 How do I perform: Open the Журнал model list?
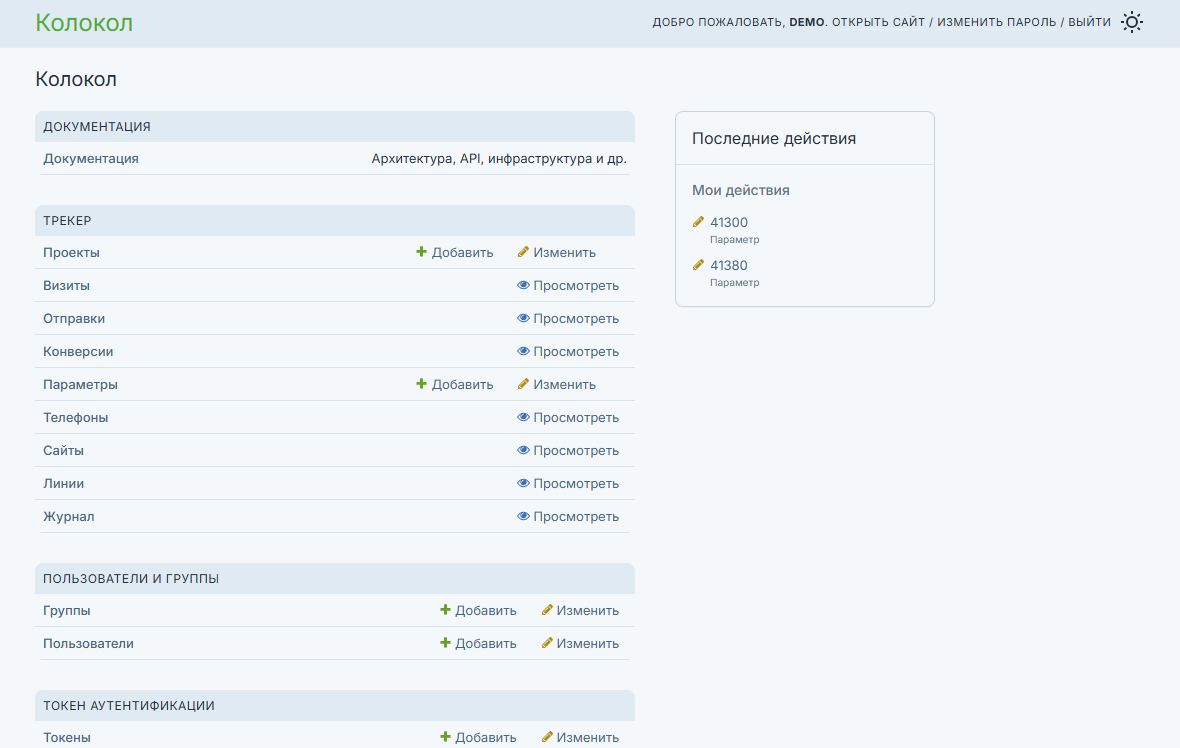click(68, 517)
